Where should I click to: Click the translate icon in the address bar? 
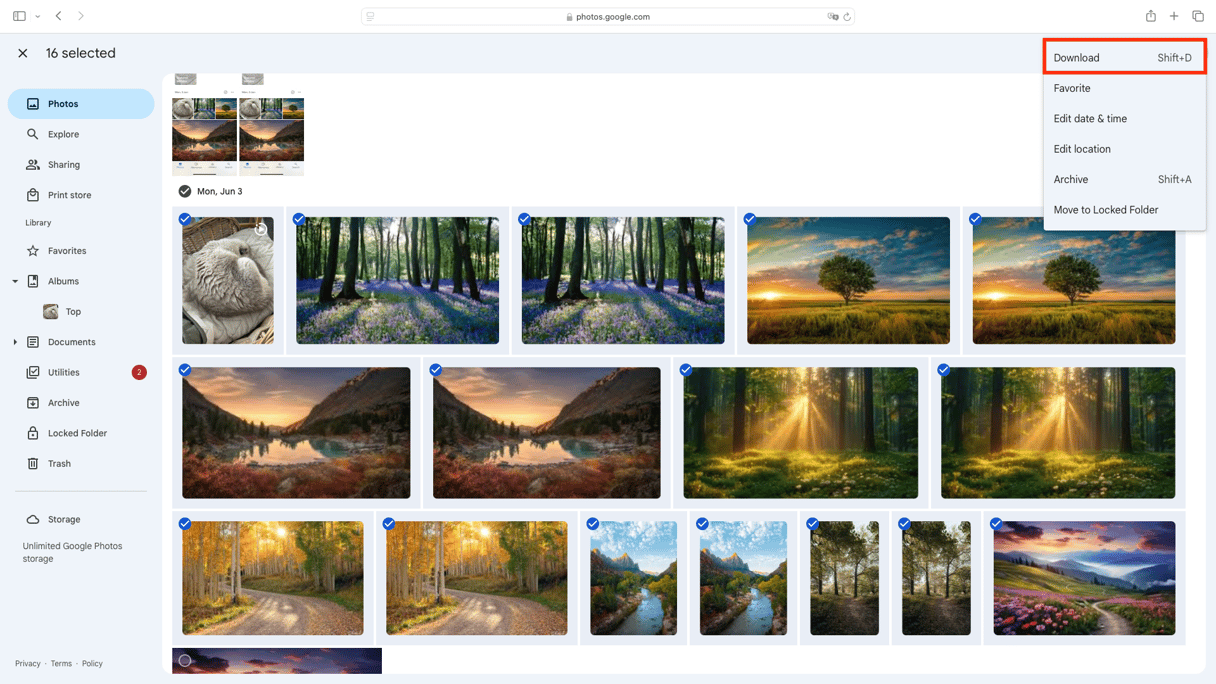[x=832, y=17]
